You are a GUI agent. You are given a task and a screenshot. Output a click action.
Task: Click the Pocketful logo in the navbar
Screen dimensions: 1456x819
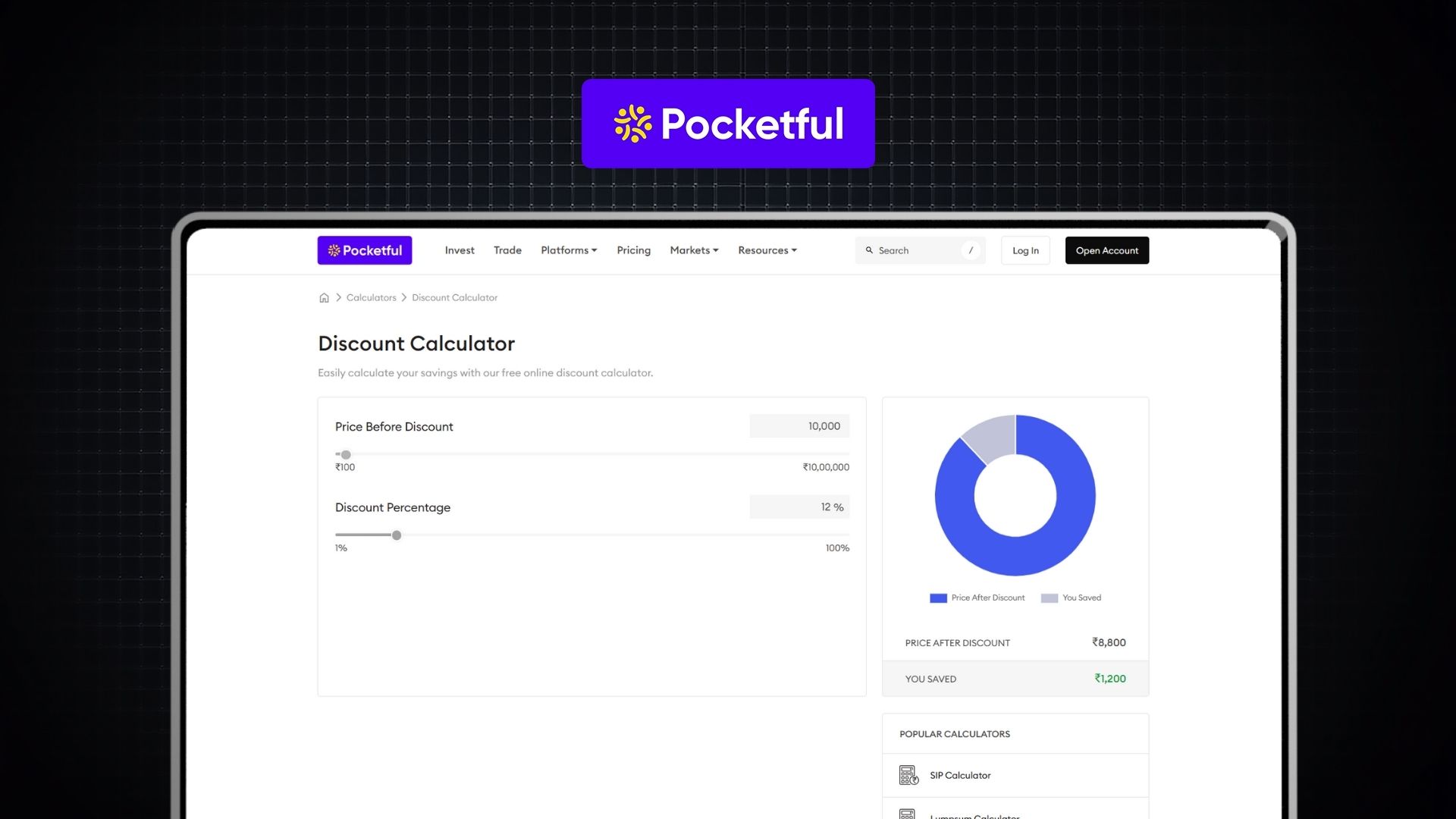(x=365, y=250)
